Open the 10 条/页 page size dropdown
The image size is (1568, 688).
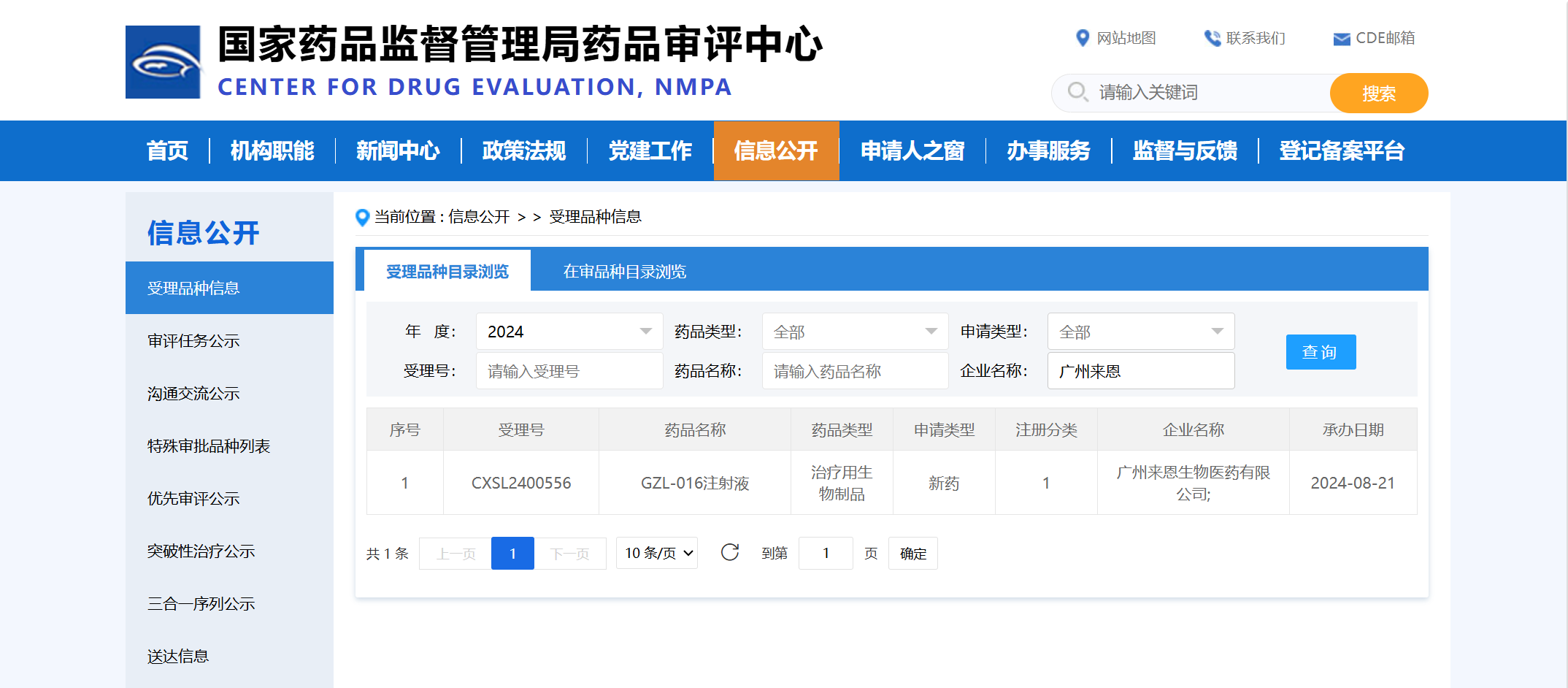657,553
